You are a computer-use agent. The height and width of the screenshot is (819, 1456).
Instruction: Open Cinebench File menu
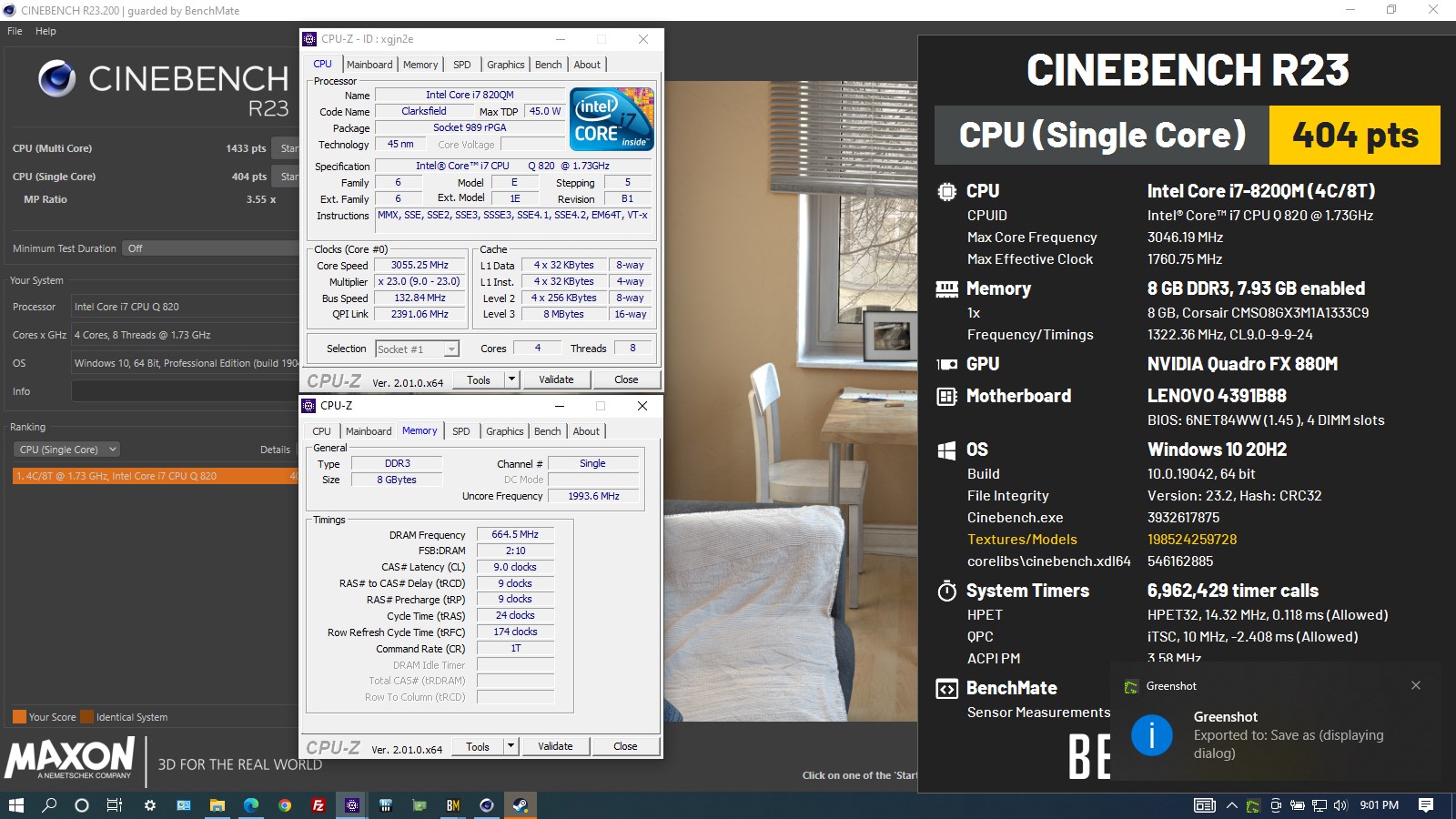coord(15,31)
